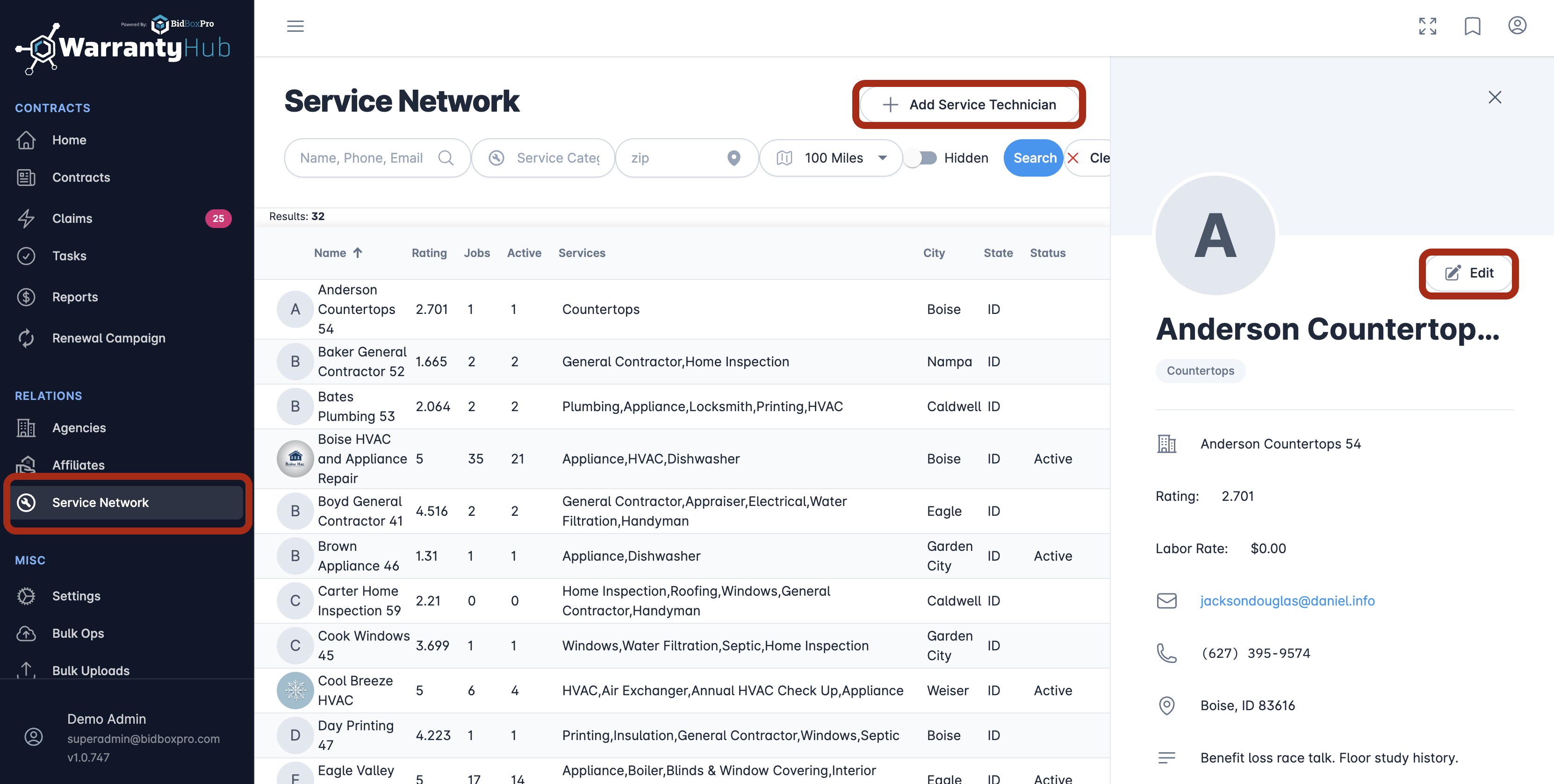Open the hamburger menu icon
This screenshot has width=1554, height=784.
[x=295, y=26]
